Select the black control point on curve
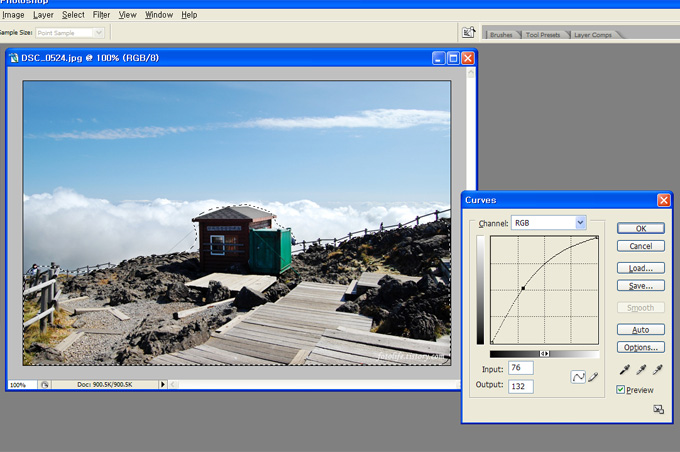This screenshot has height=452, width=680. point(523,288)
